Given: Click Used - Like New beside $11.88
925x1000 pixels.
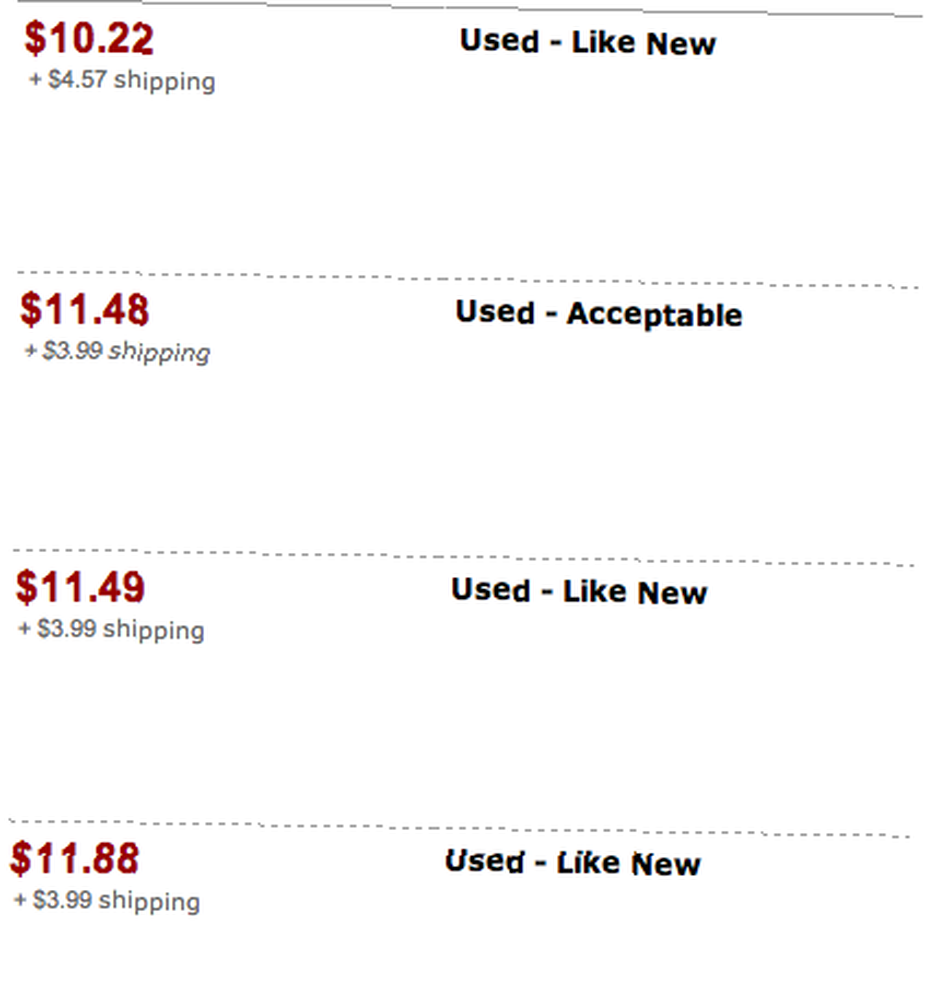Looking at the screenshot, I should pos(573,863).
